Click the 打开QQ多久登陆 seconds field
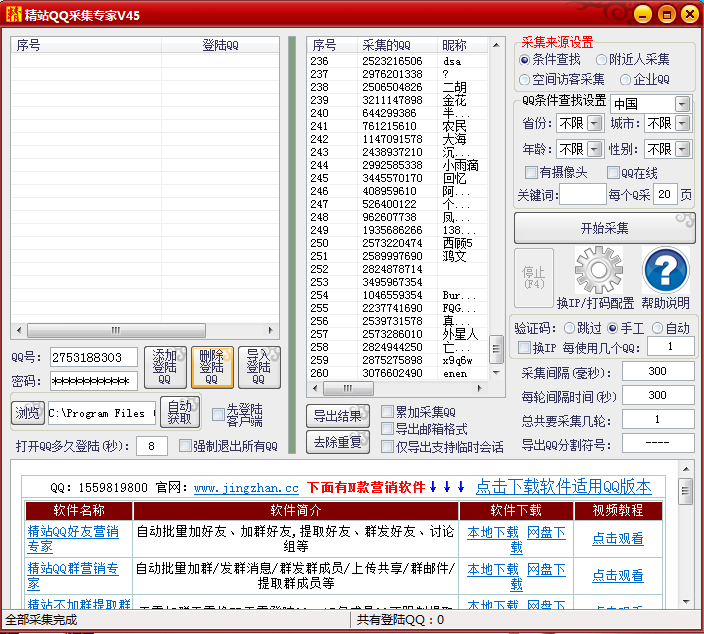This screenshot has width=704, height=634. pyautogui.click(x=152, y=446)
